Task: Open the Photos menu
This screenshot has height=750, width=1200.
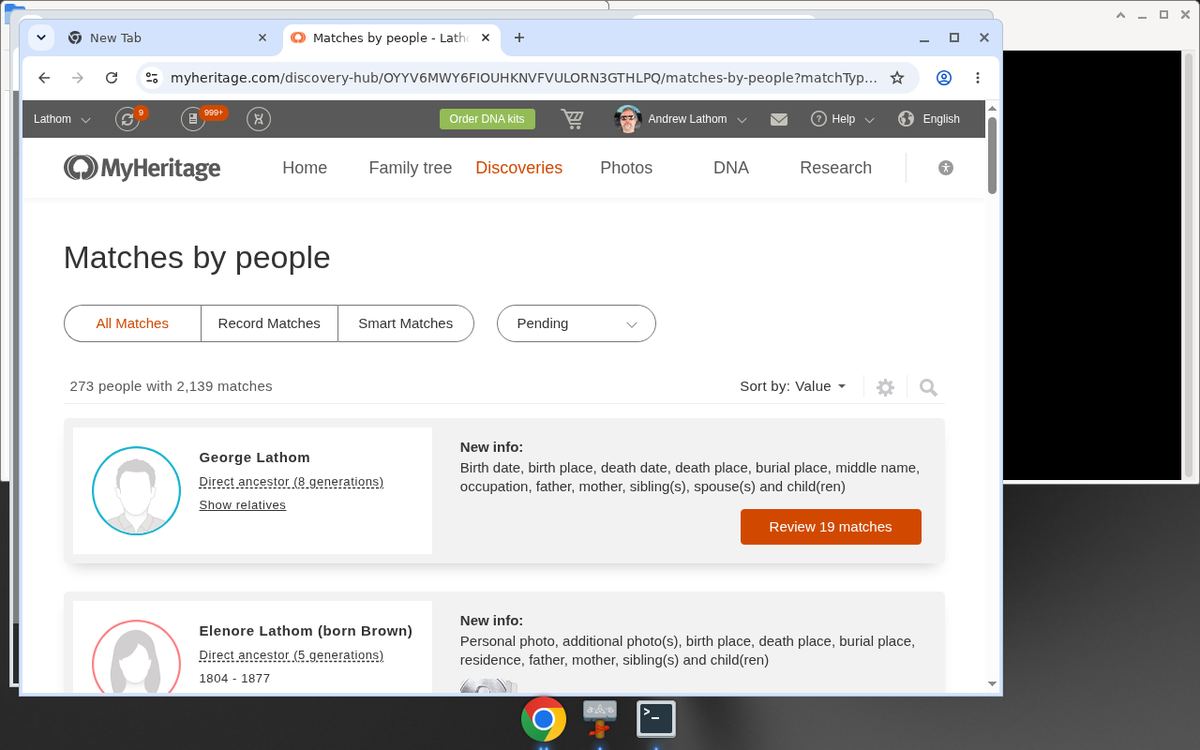Action: tap(626, 168)
